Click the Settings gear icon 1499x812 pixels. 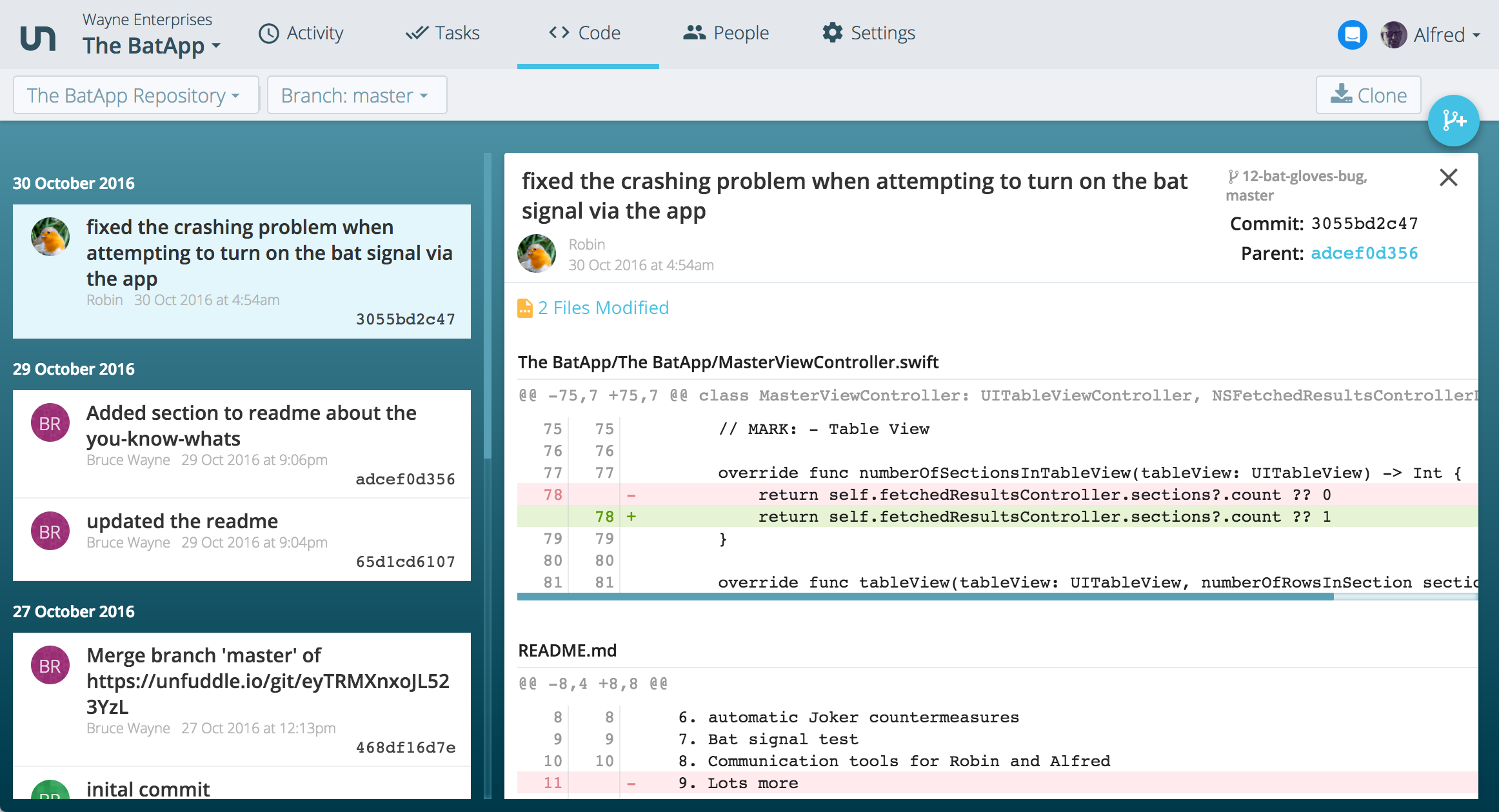click(x=833, y=32)
